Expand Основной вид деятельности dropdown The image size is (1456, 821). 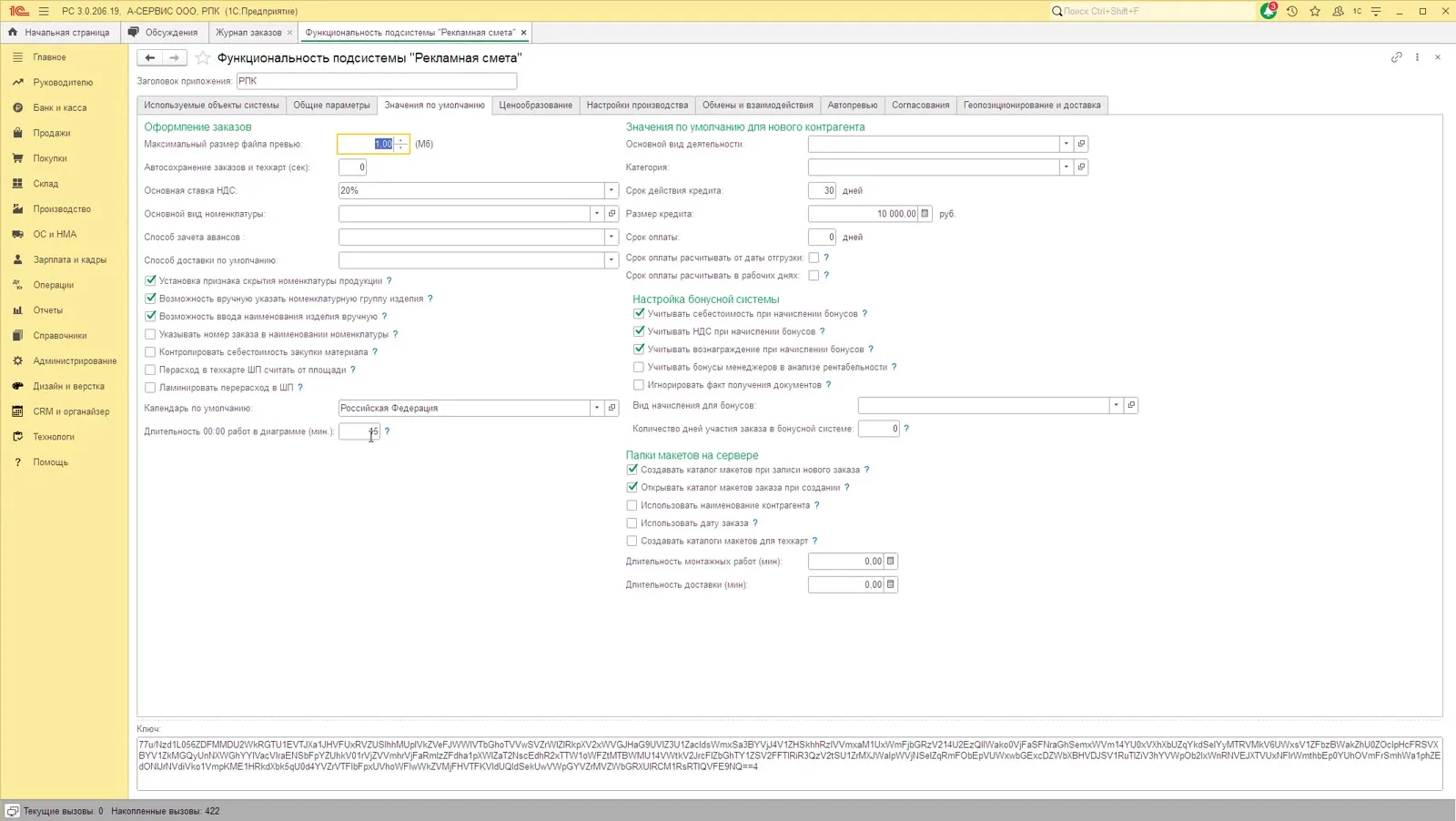point(1067,144)
